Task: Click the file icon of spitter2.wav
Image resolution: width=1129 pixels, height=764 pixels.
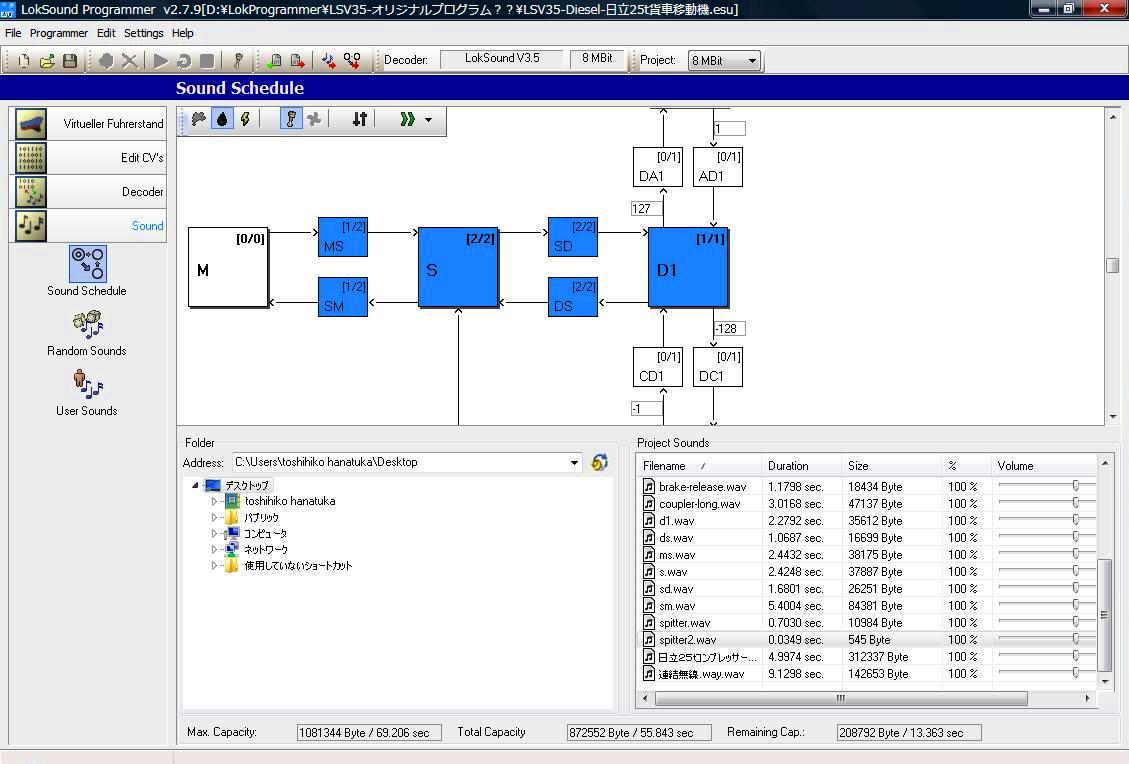Action: tap(649, 639)
